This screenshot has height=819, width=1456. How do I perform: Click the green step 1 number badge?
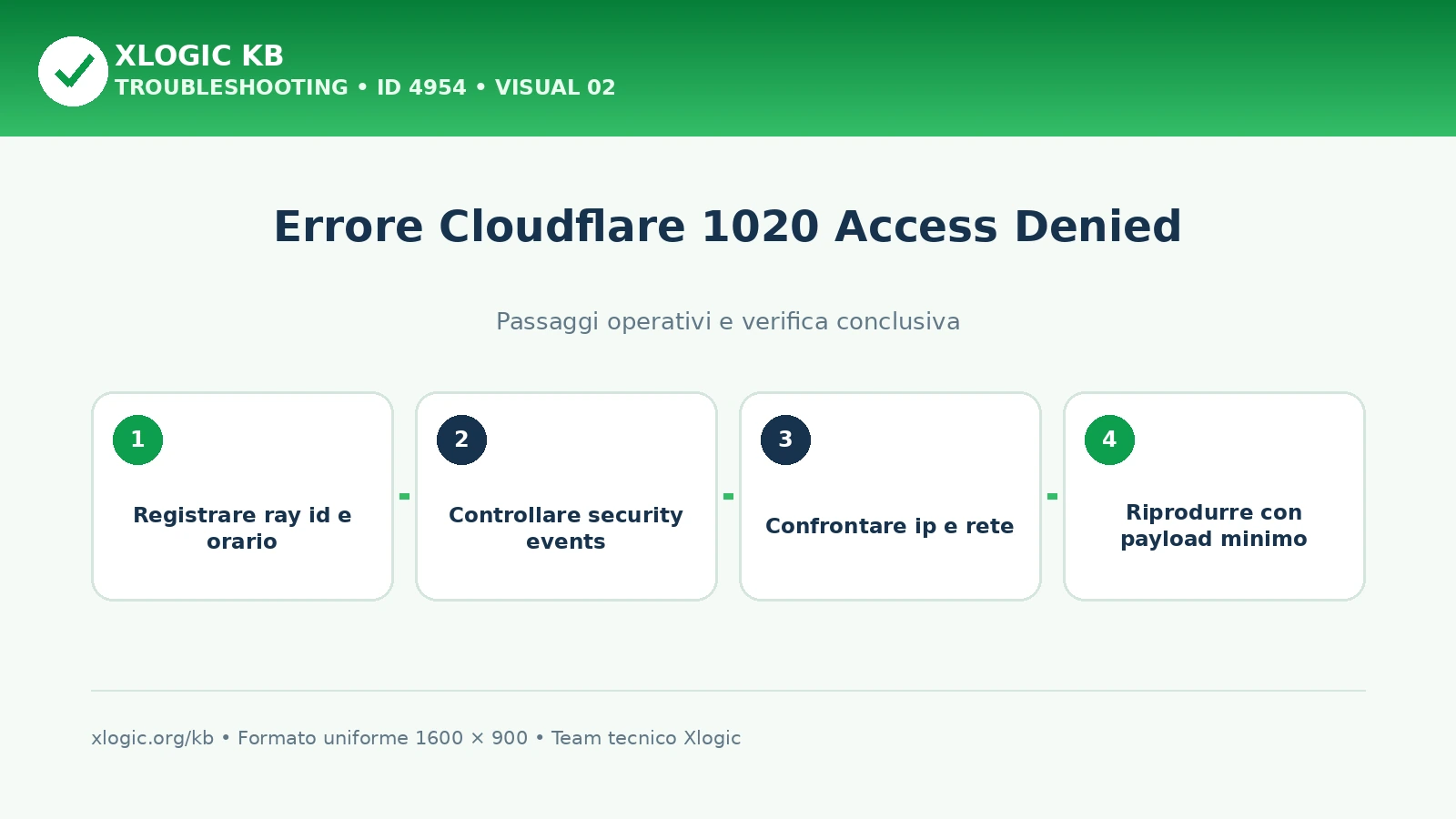pos(137,440)
